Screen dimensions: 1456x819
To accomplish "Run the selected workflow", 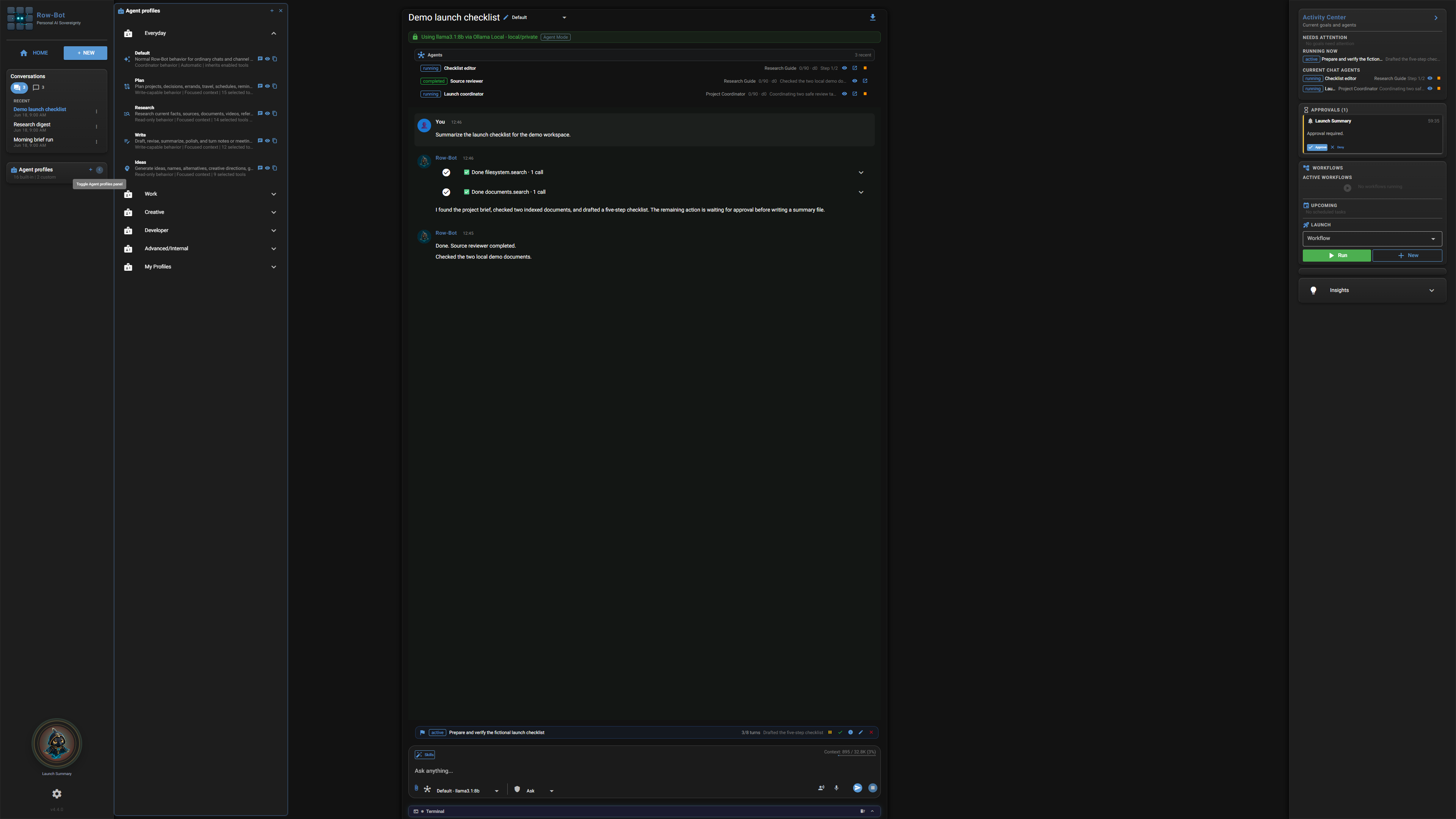I will click(x=1337, y=256).
